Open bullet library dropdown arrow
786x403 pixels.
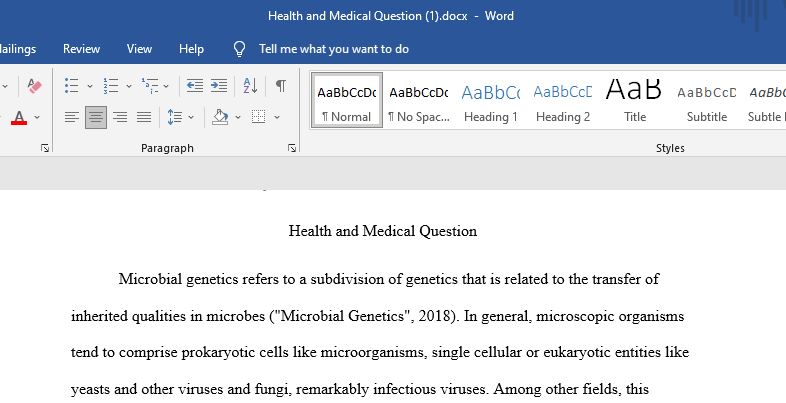coord(90,86)
